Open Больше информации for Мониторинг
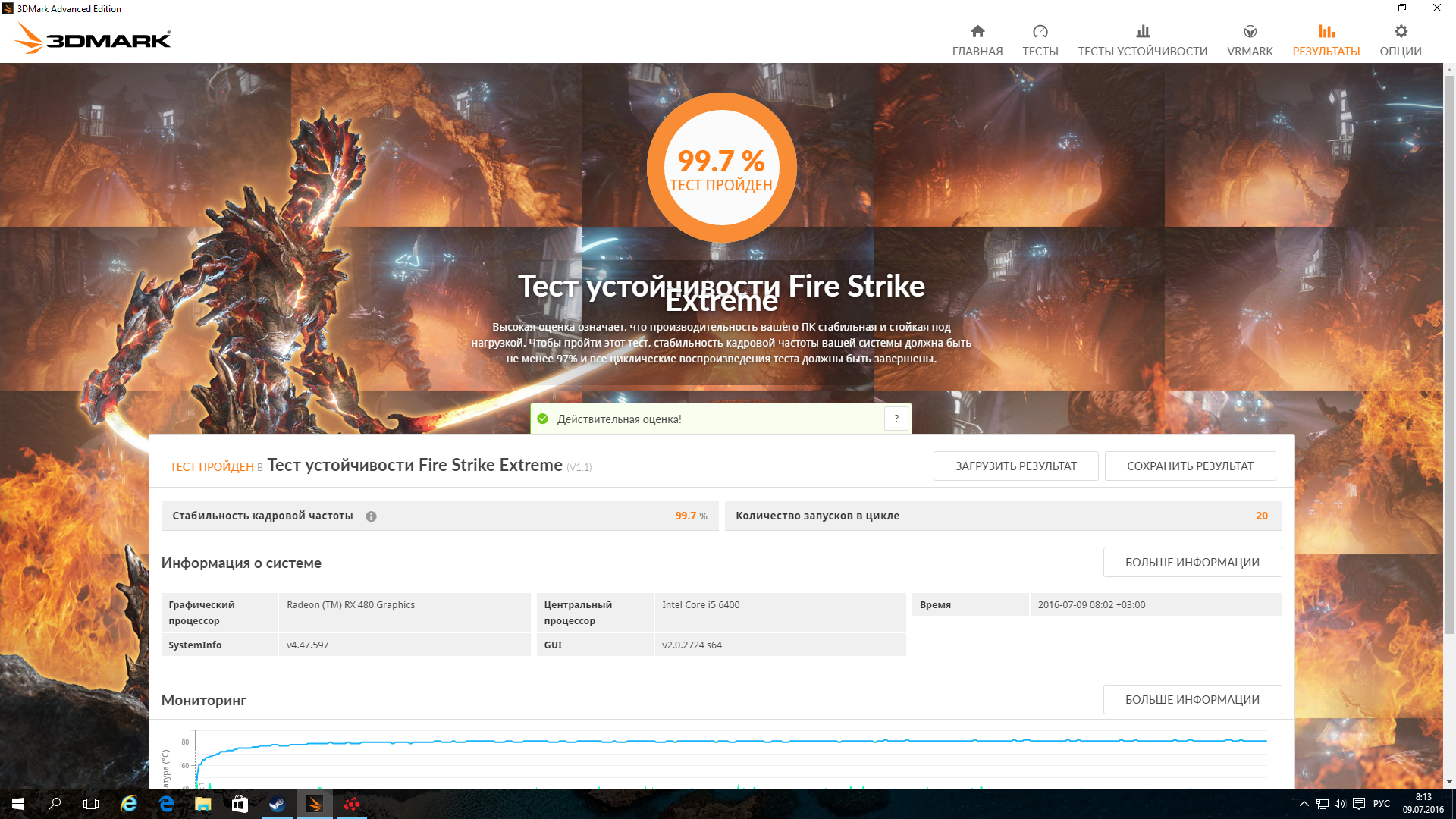Screen dimensions: 1456x819 (1192, 699)
